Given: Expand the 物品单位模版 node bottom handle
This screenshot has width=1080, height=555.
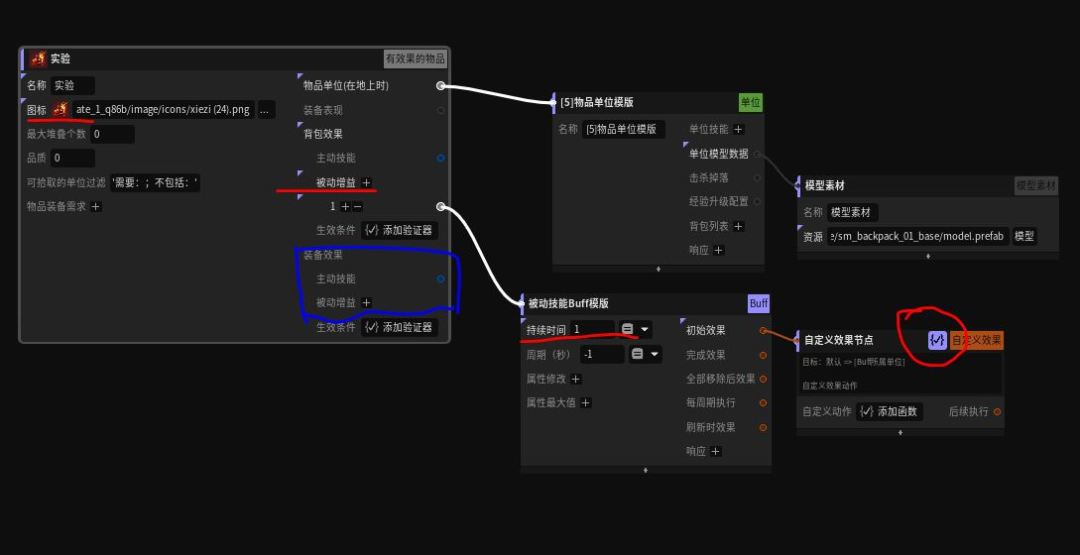Looking at the screenshot, I should (658, 269).
